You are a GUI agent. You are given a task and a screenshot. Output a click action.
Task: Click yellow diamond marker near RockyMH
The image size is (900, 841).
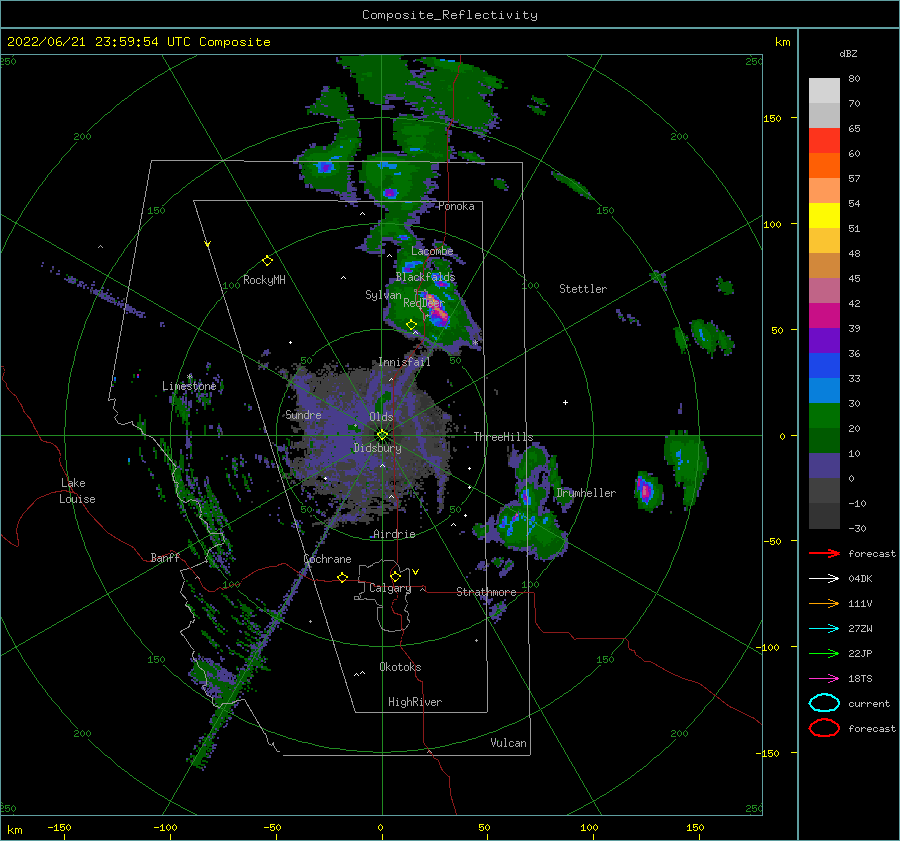pyautogui.click(x=267, y=261)
